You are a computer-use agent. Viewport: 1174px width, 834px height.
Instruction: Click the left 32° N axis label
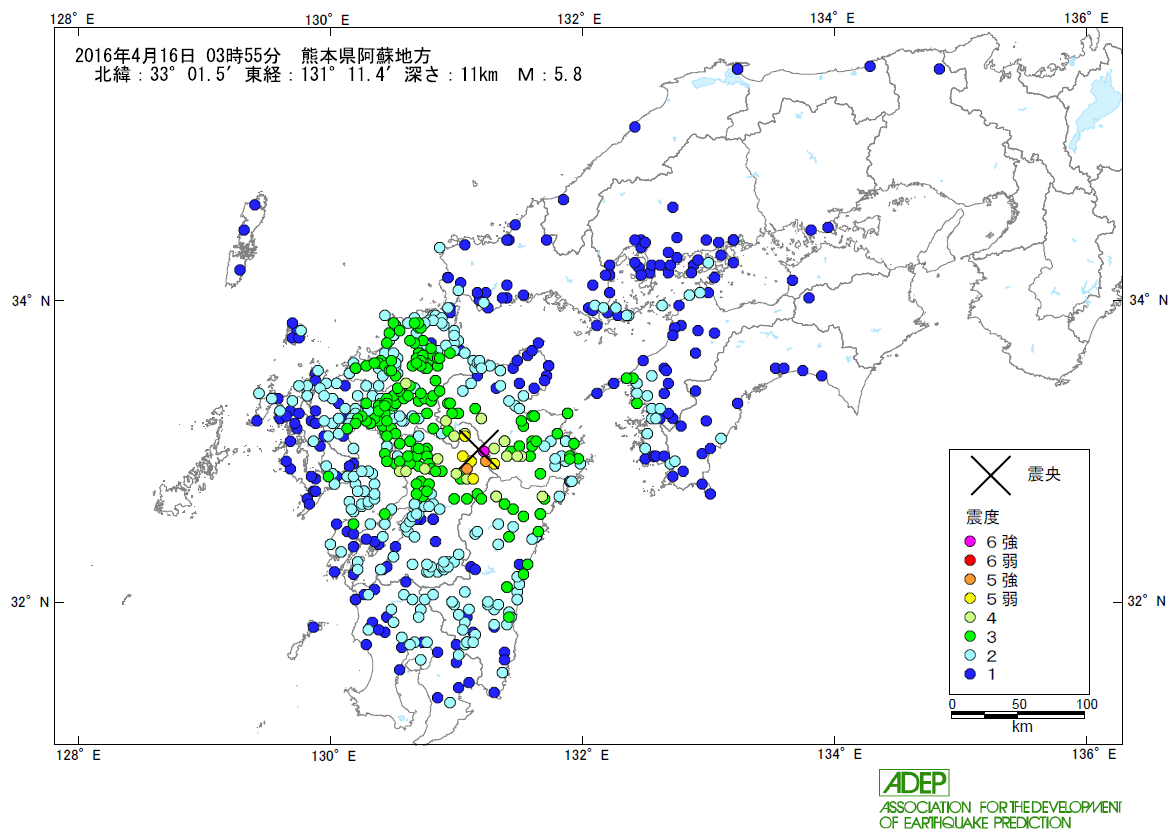(30, 602)
